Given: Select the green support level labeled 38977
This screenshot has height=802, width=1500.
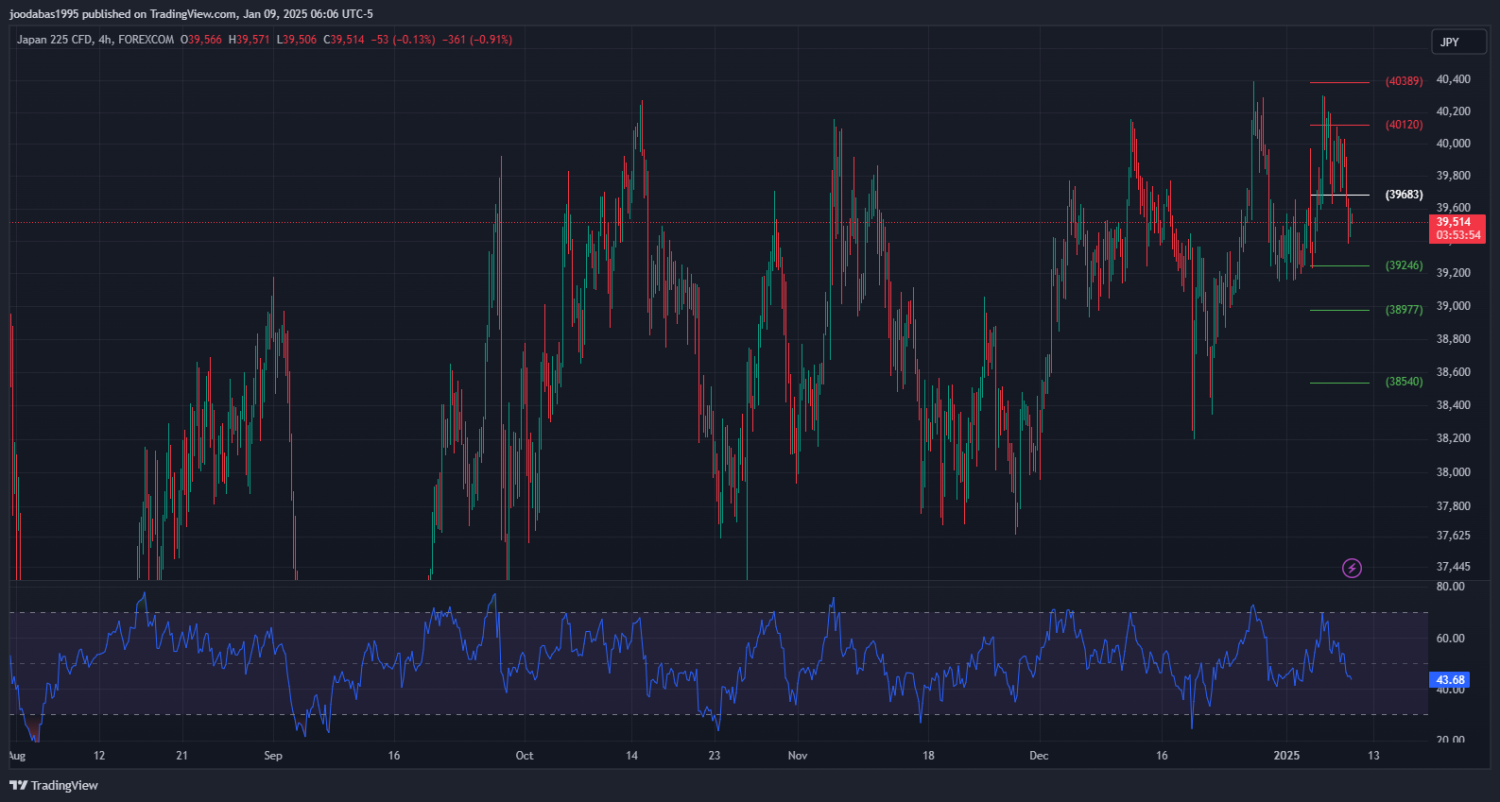Looking at the screenshot, I should click(1404, 310).
